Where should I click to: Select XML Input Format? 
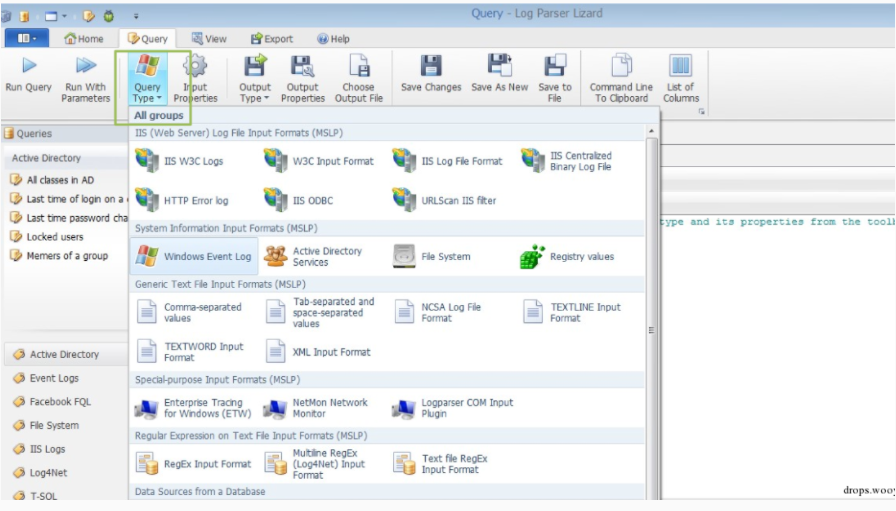pos(322,352)
